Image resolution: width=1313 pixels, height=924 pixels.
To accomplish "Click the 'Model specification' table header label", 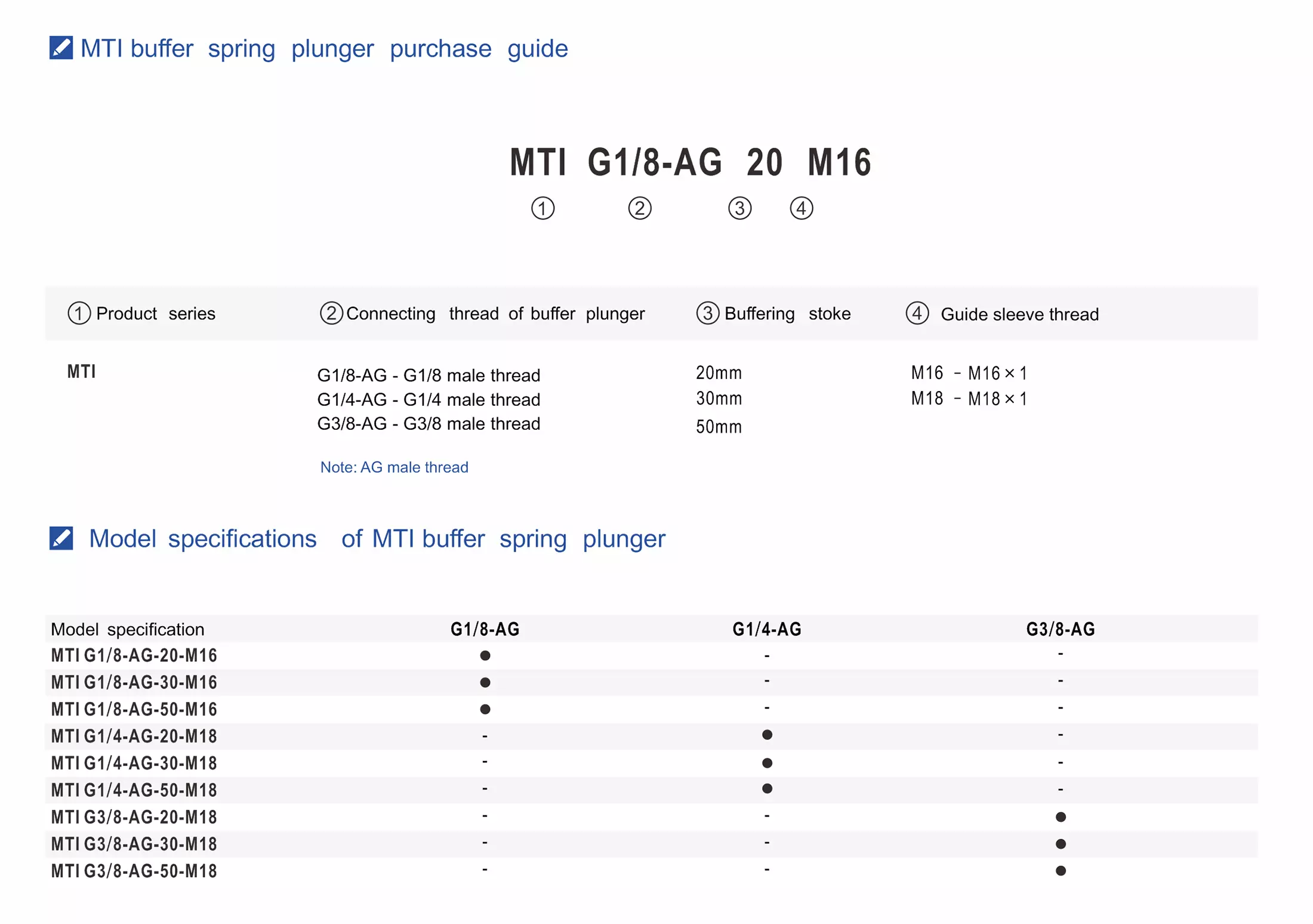I will (128, 629).
